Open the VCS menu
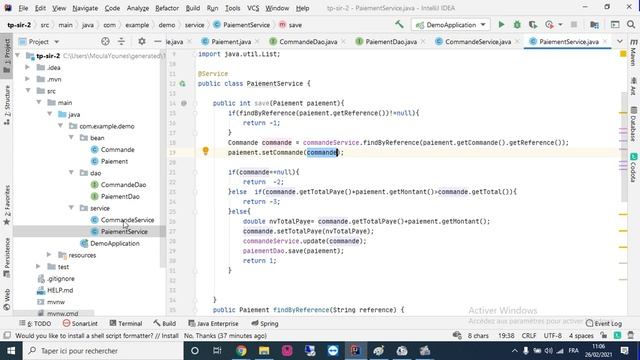640x360 pixels. pyautogui.click(x=253, y=8)
